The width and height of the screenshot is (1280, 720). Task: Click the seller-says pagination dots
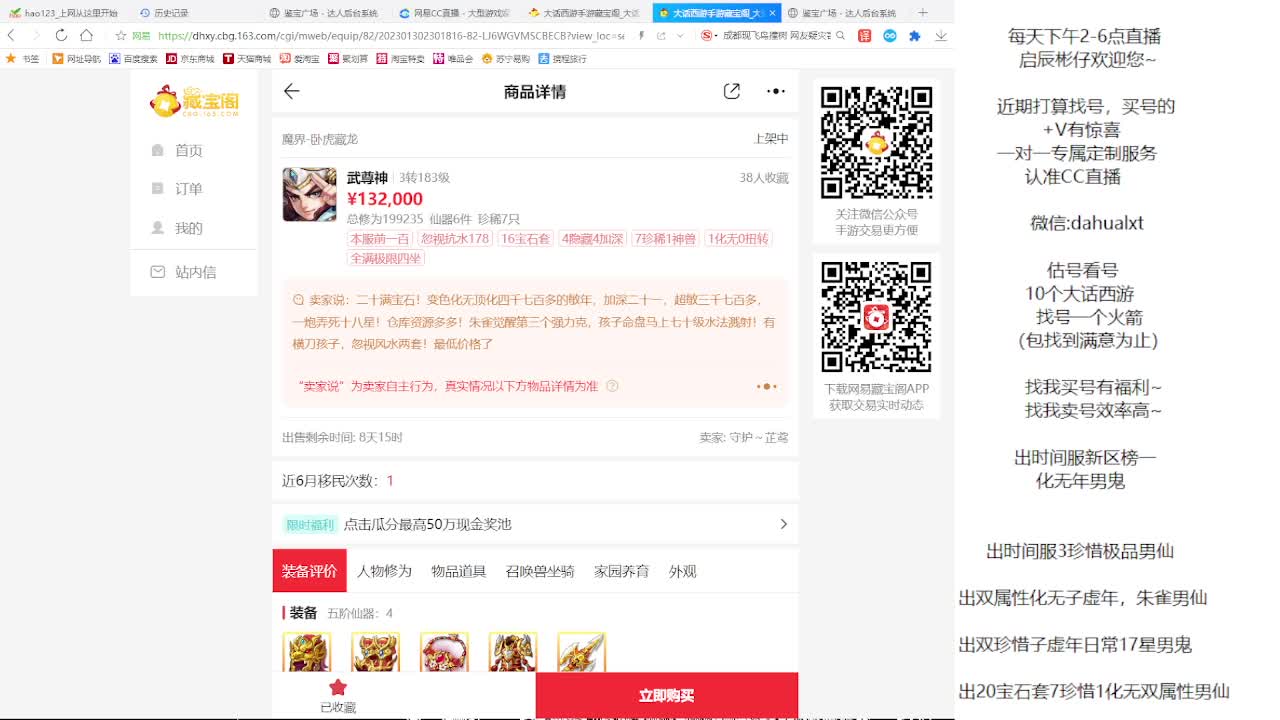pos(766,386)
